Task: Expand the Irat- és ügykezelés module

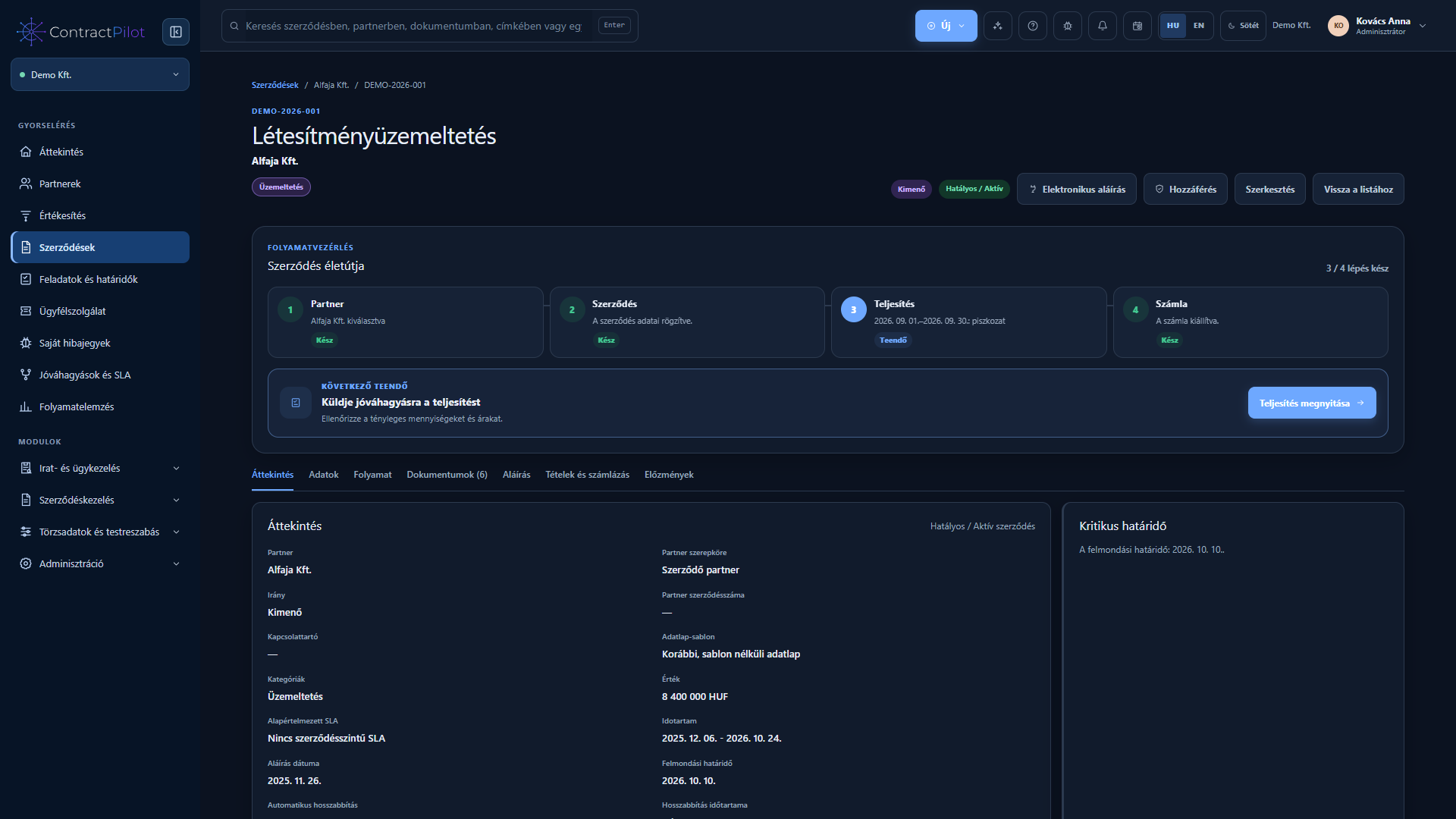Action: point(100,468)
